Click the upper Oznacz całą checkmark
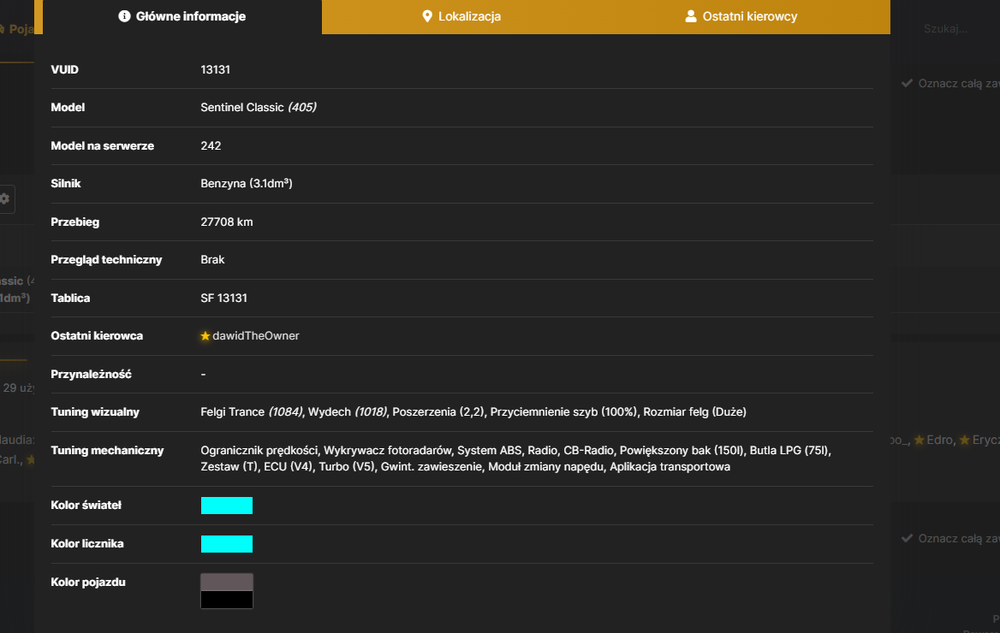Viewport: 1000px width, 633px height. (906, 83)
